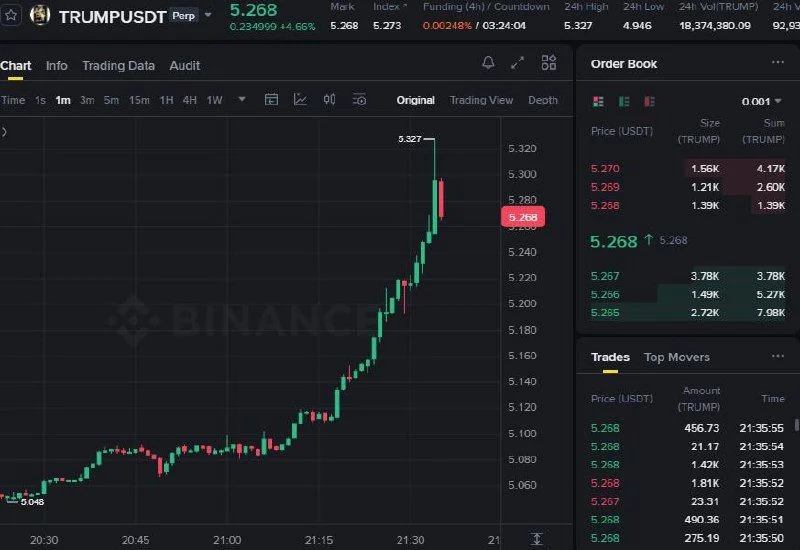Open the Audit tab
Viewport: 800px width, 550px height.
click(x=185, y=66)
